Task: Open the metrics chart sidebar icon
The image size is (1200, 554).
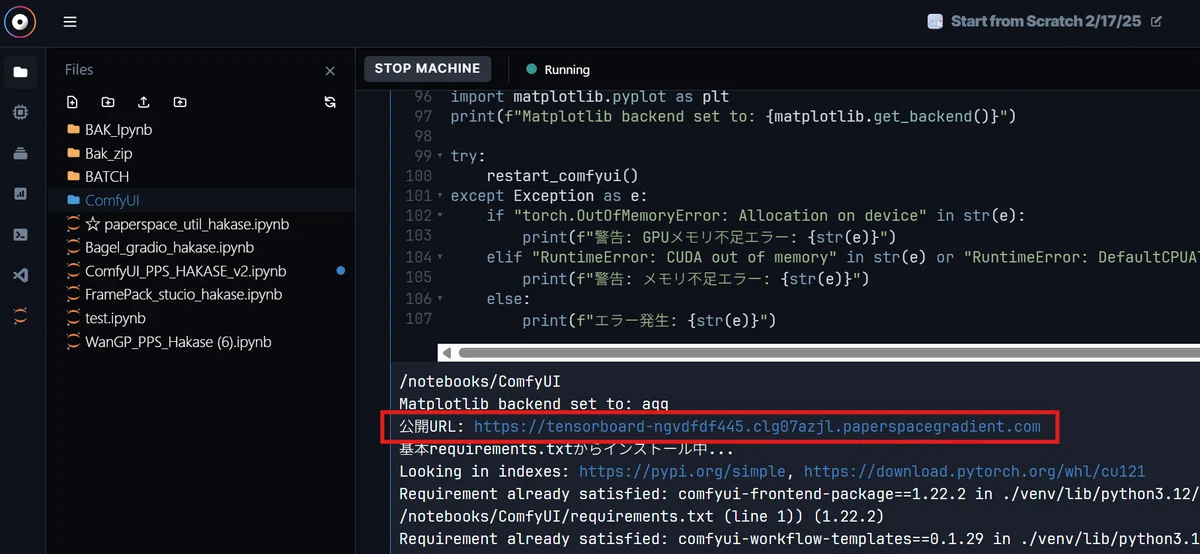Action: (21, 194)
